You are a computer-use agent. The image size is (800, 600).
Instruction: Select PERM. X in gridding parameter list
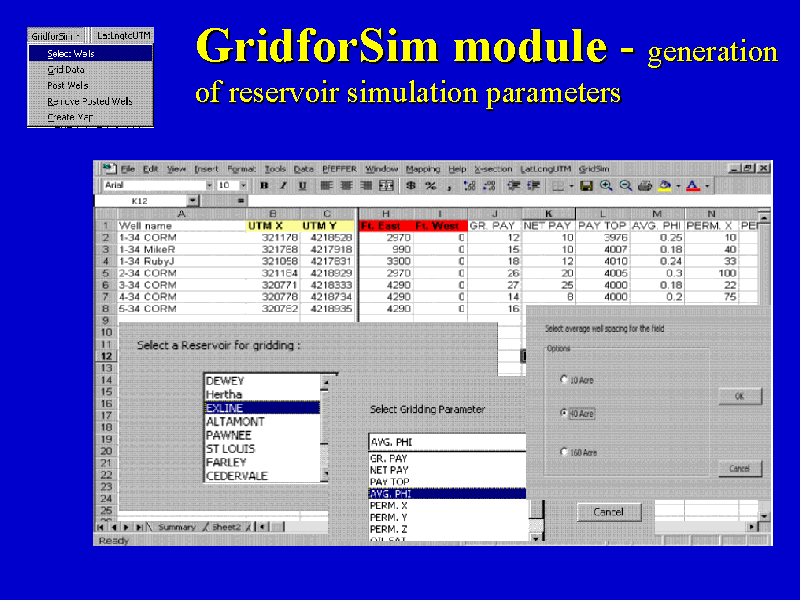click(x=447, y=506)
